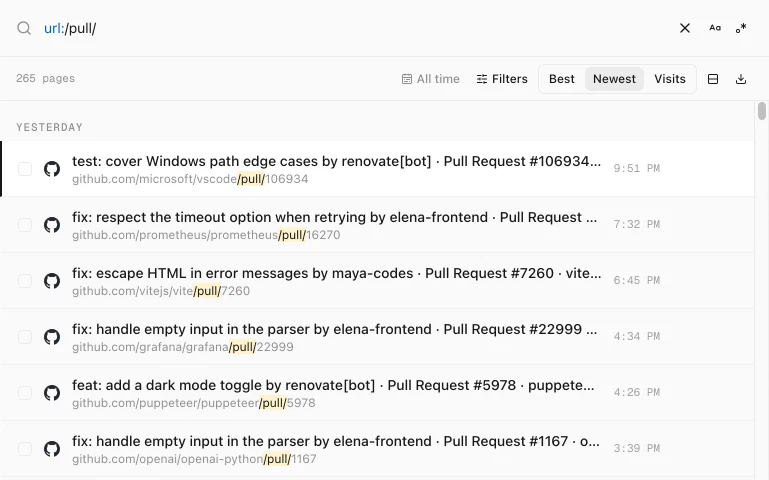Open 'feat: add a dark mode toggle' result
This screenshot has height=480, width=769.
point(333,385)
